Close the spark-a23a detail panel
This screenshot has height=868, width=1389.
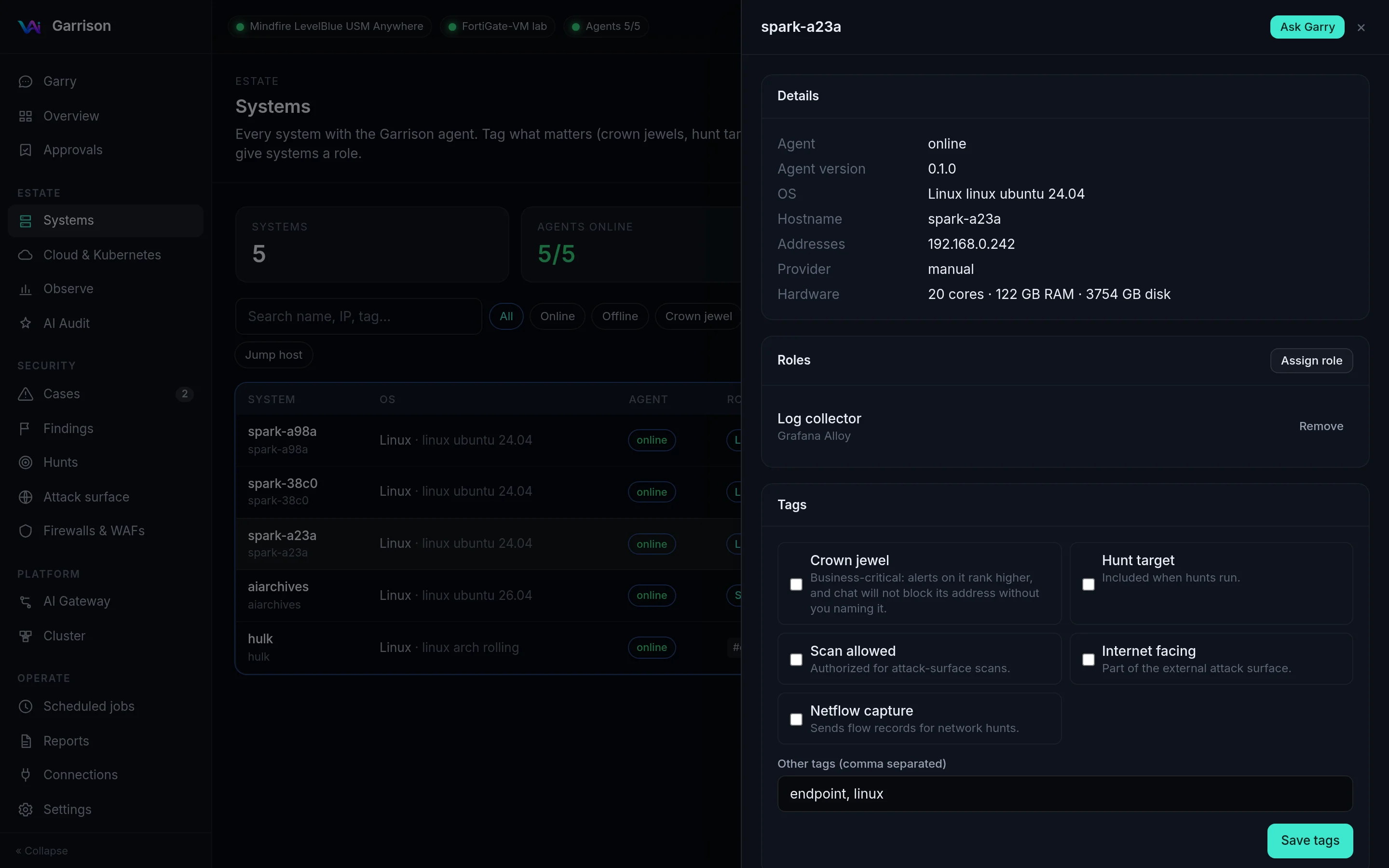(1361, 27)
